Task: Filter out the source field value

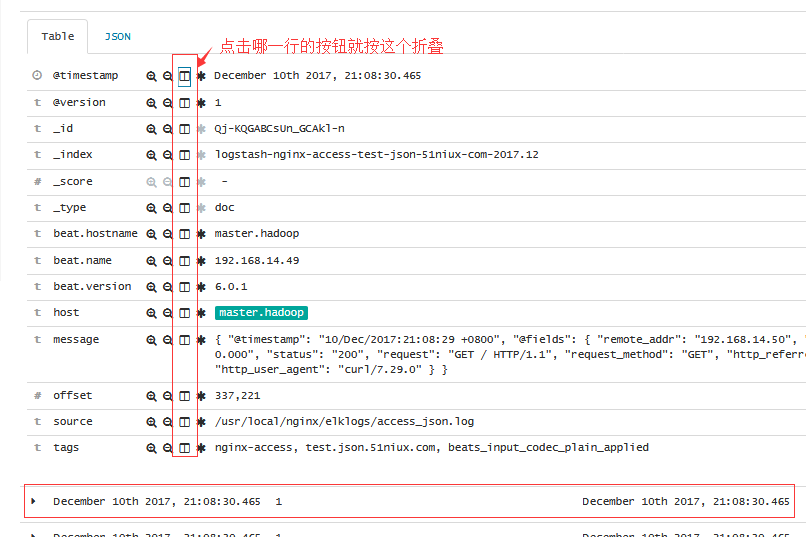Action: click(168, 422)
